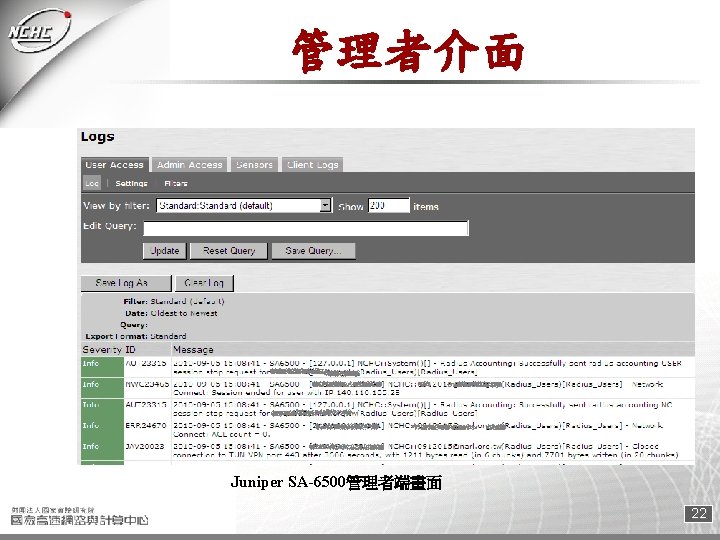Switch to the Admin Access tab
Viewport: 720px width, 540px height.
tap(190, 165)
